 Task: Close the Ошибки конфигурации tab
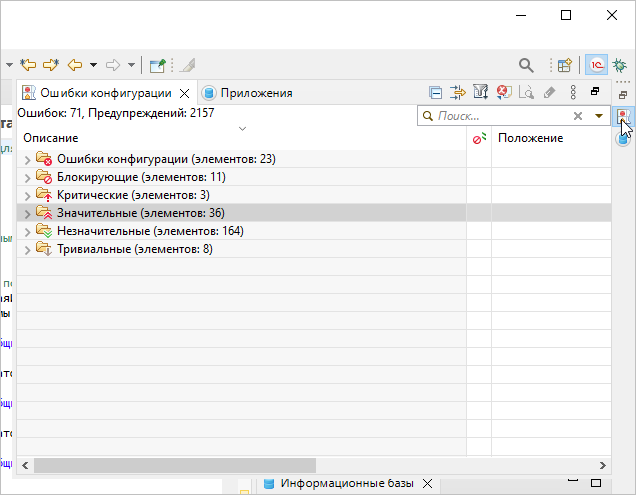182,93
